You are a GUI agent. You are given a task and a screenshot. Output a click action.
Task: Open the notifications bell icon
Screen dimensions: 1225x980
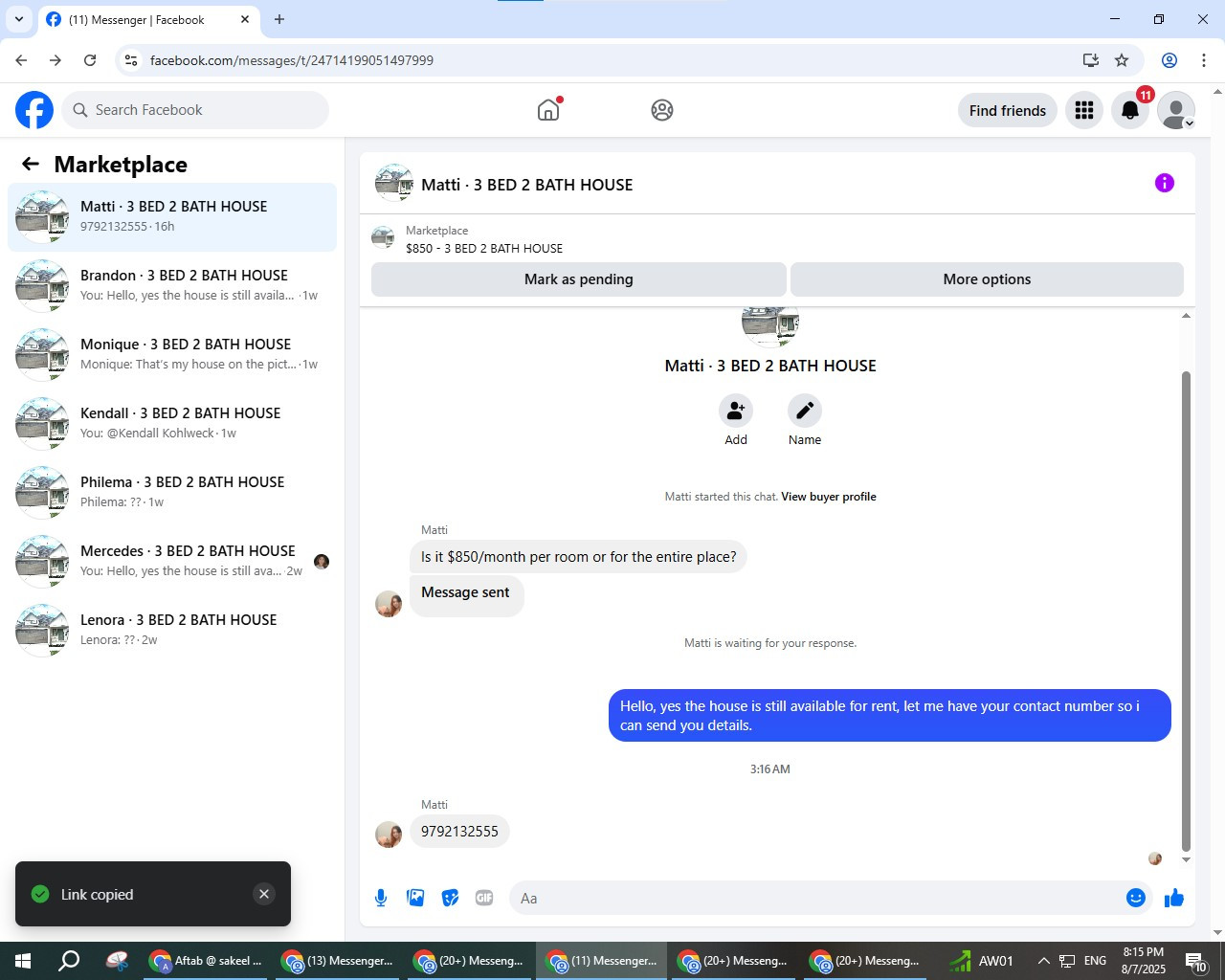1130,110
